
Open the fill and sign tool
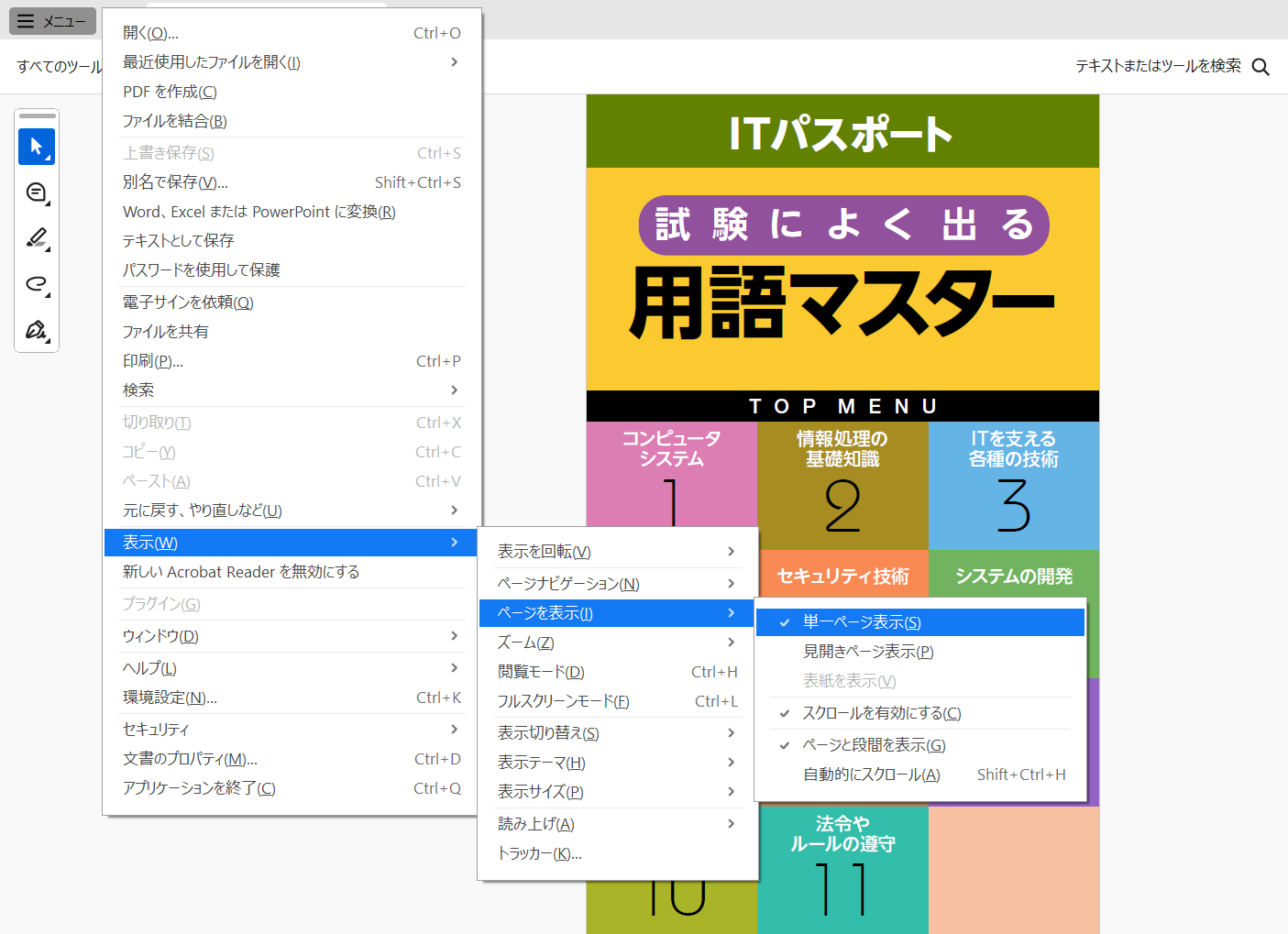pyautogui.click(x=37, y=330)
